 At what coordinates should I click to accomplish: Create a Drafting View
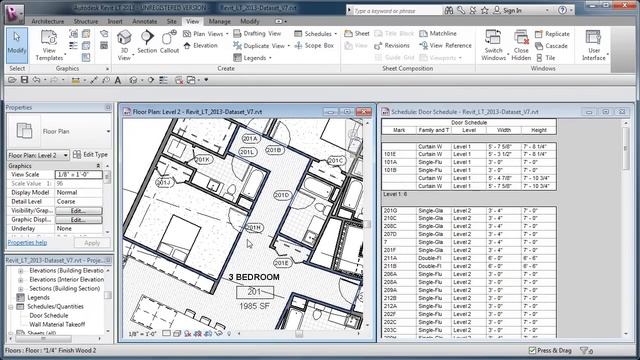[x=257, y=33]
